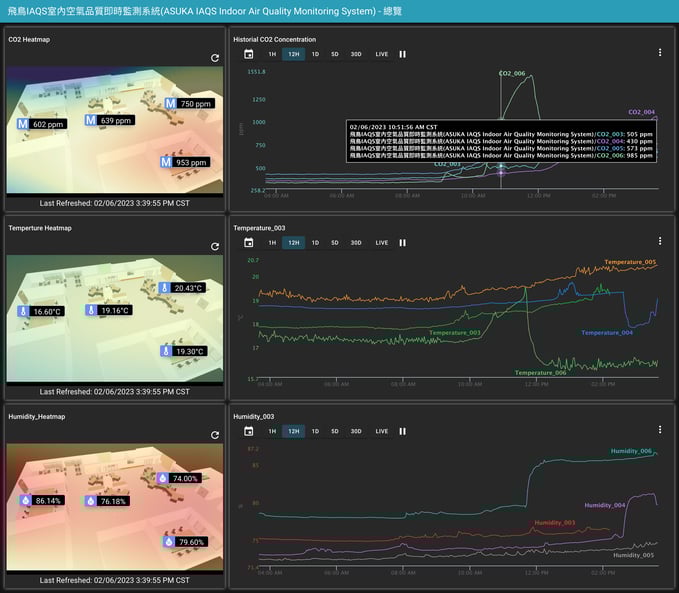The image size is (679, 593).
Task: Open calendar picker in Humidity_003 chart
Action: (x=249, y=431)
